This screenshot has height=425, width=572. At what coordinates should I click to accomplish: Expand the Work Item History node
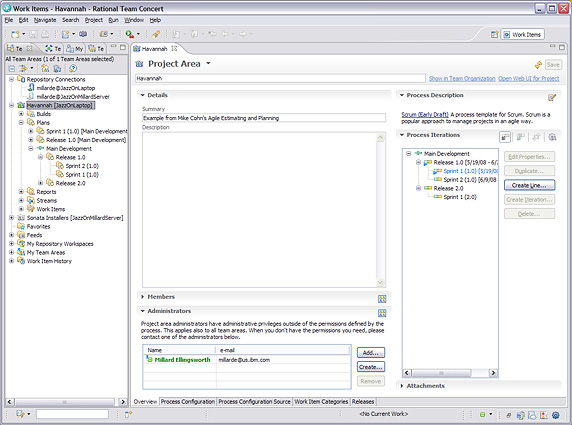click(11, 261)
